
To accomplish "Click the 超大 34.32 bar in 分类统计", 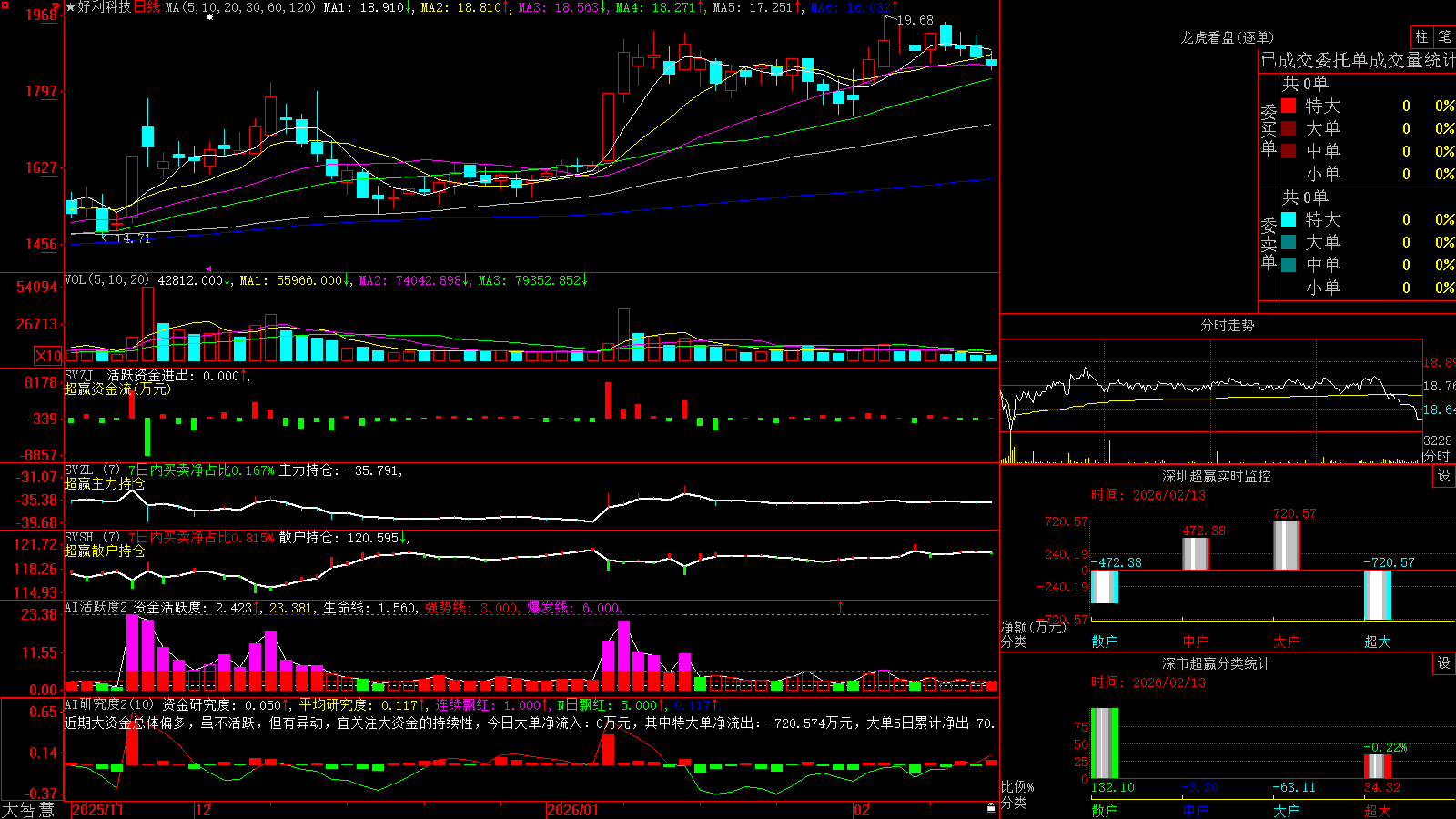I will [1378, 766].
